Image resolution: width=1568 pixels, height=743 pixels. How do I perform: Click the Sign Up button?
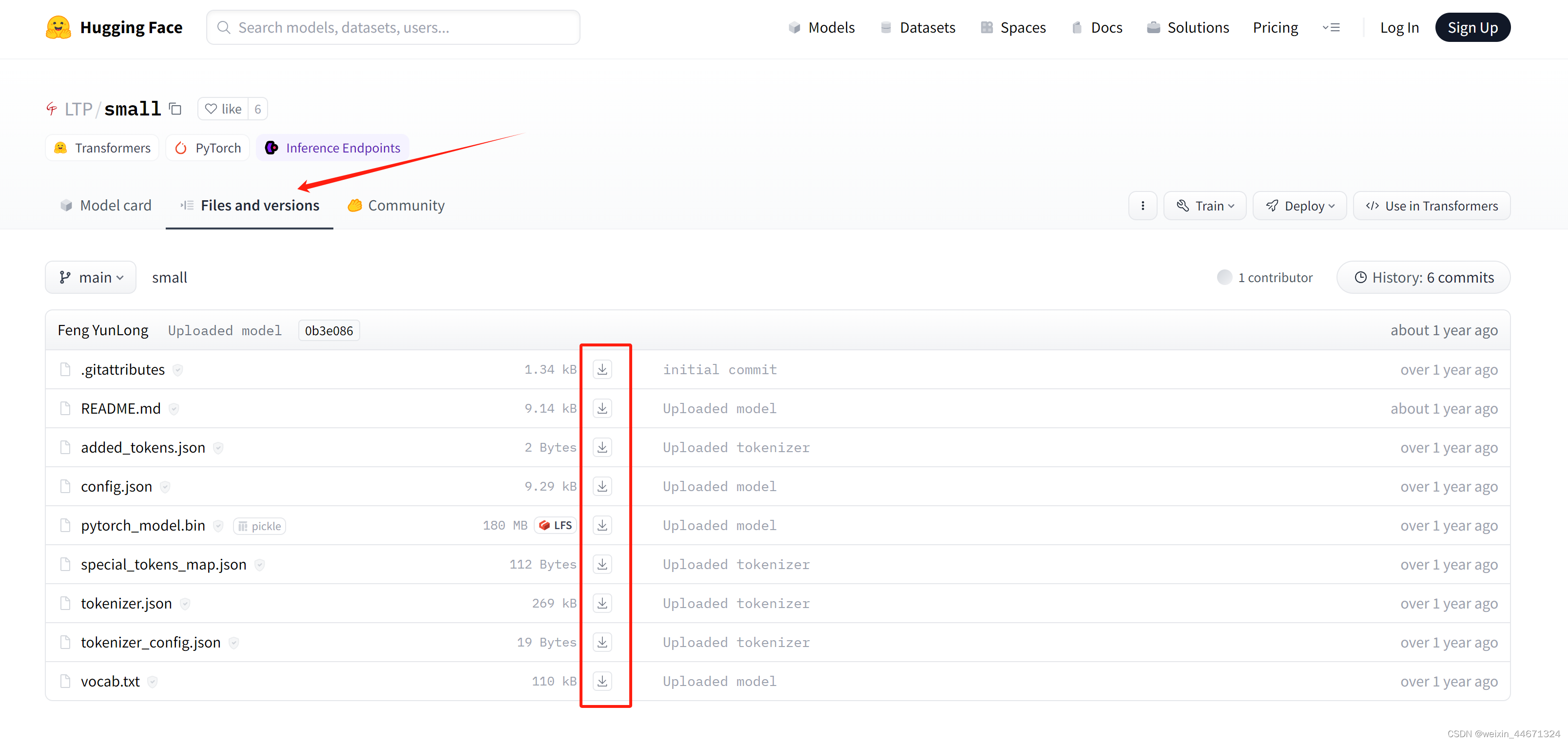1472,27
